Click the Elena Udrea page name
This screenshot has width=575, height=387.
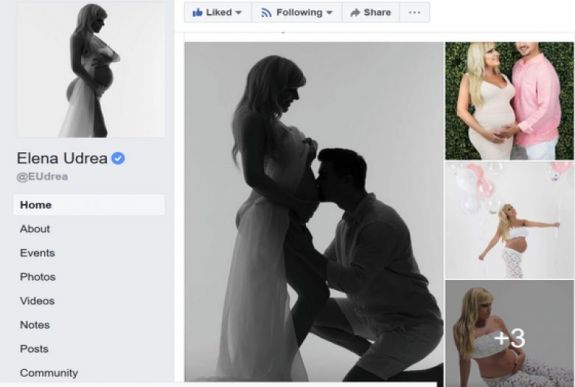coord(62,158)
